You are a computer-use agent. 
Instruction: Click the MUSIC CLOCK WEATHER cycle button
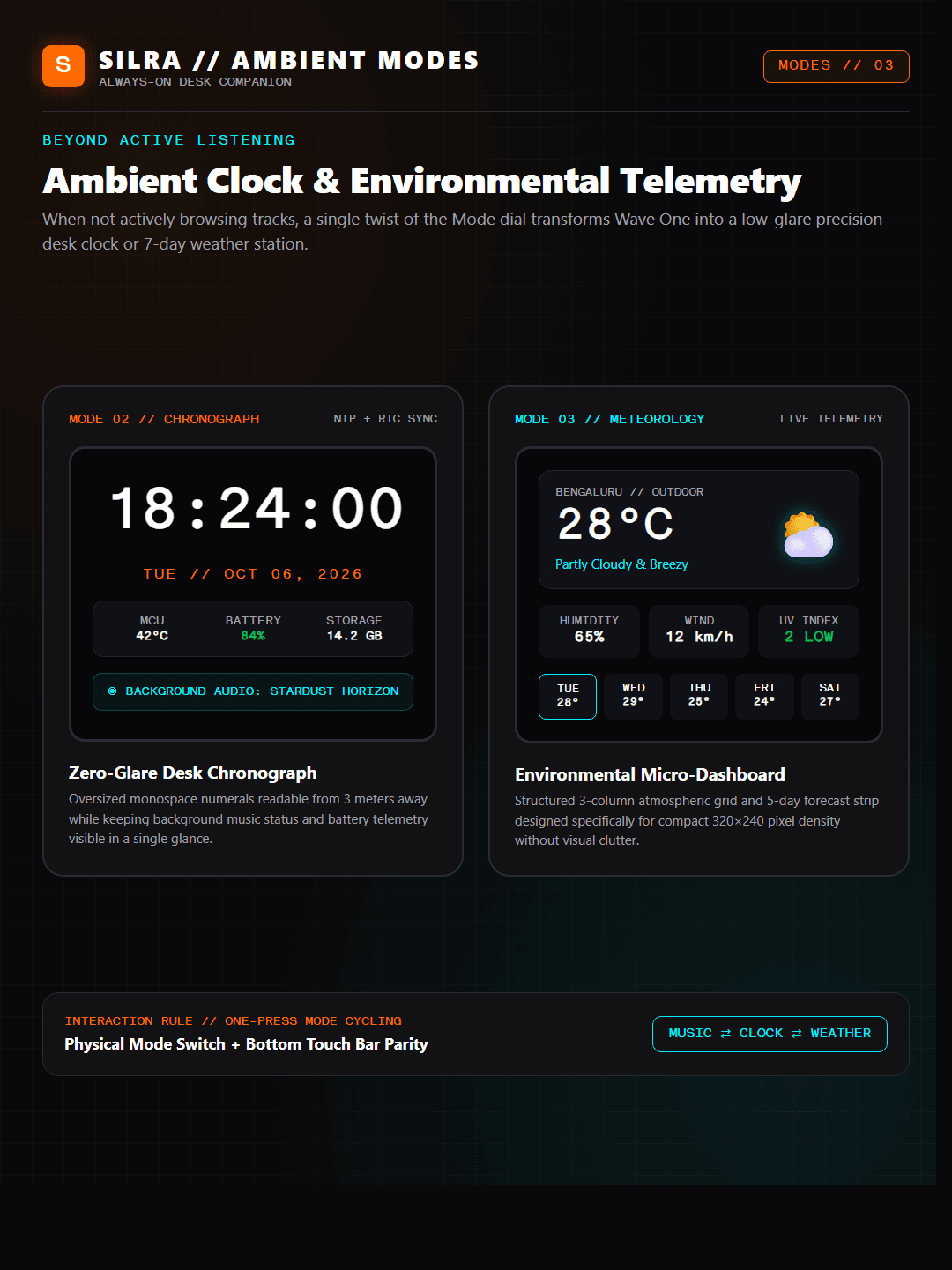coord(770,1034)
